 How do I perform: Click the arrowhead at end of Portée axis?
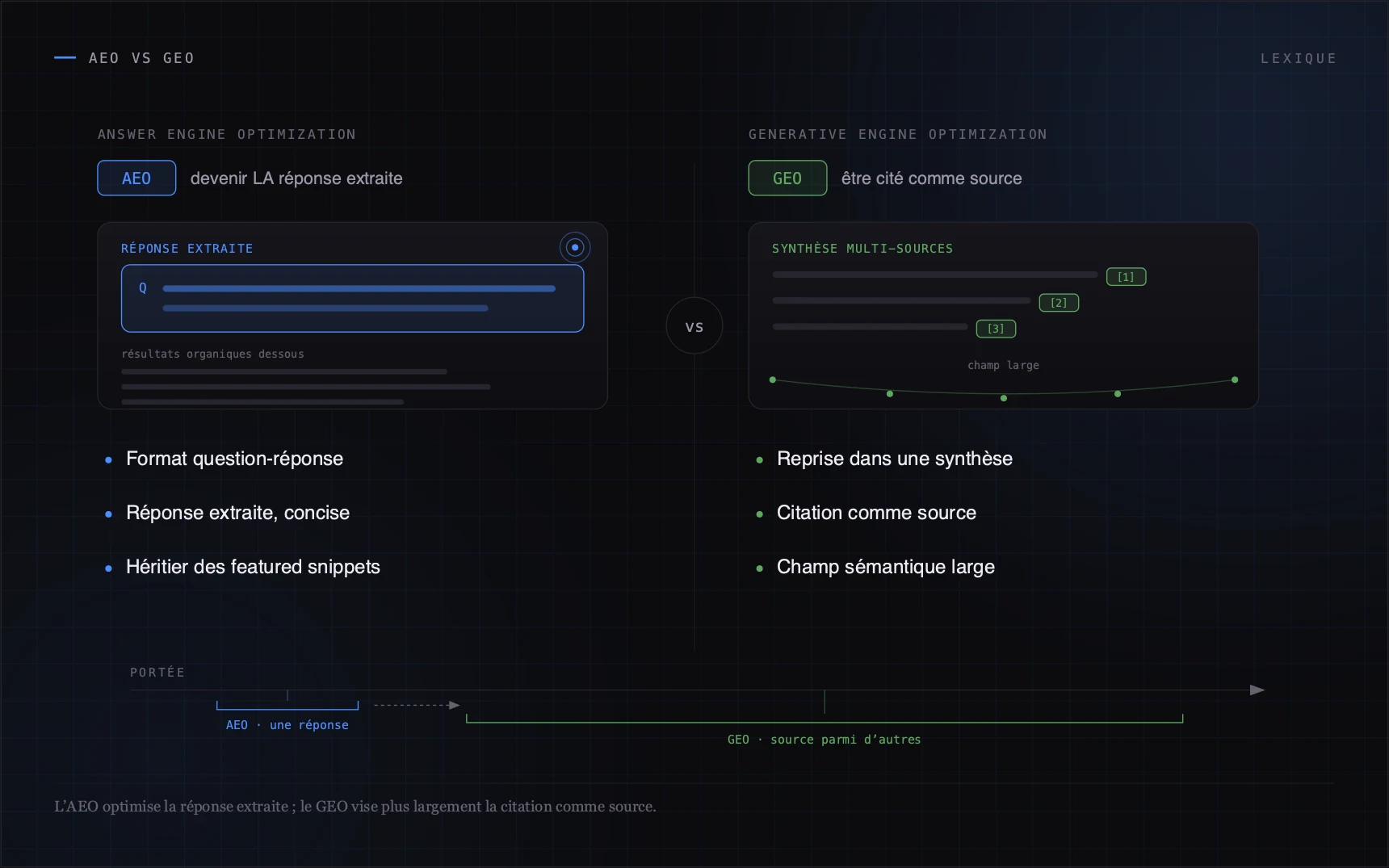(x=1257, y=690)
